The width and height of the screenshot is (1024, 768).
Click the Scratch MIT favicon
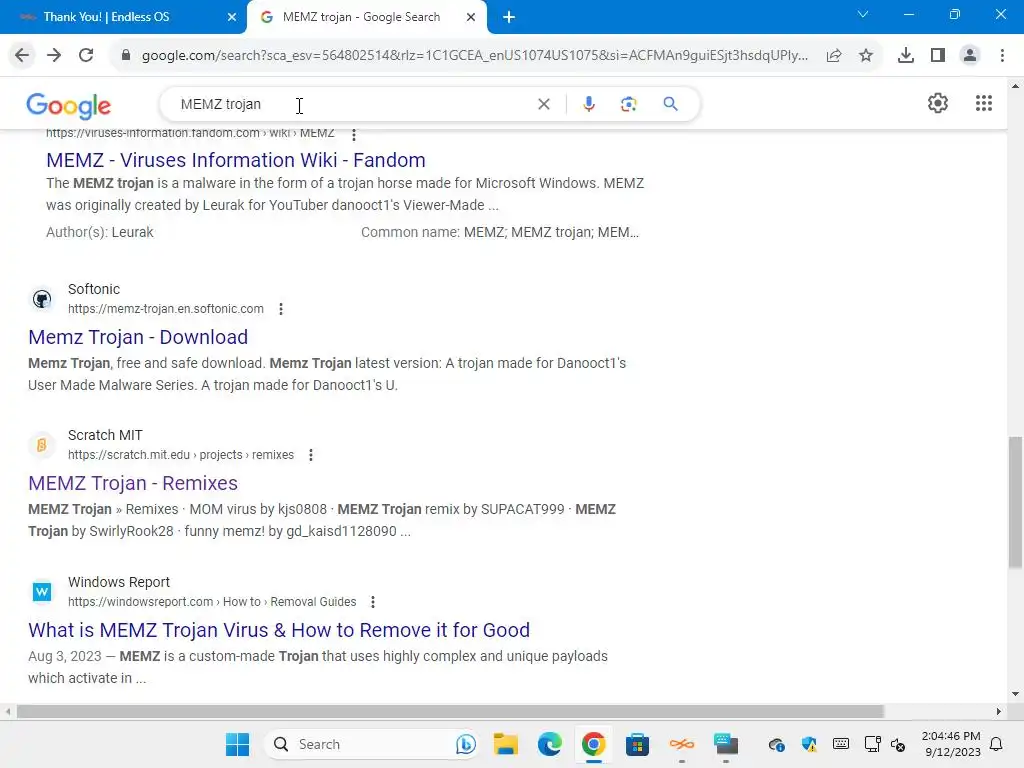click(x=42, y=445)
